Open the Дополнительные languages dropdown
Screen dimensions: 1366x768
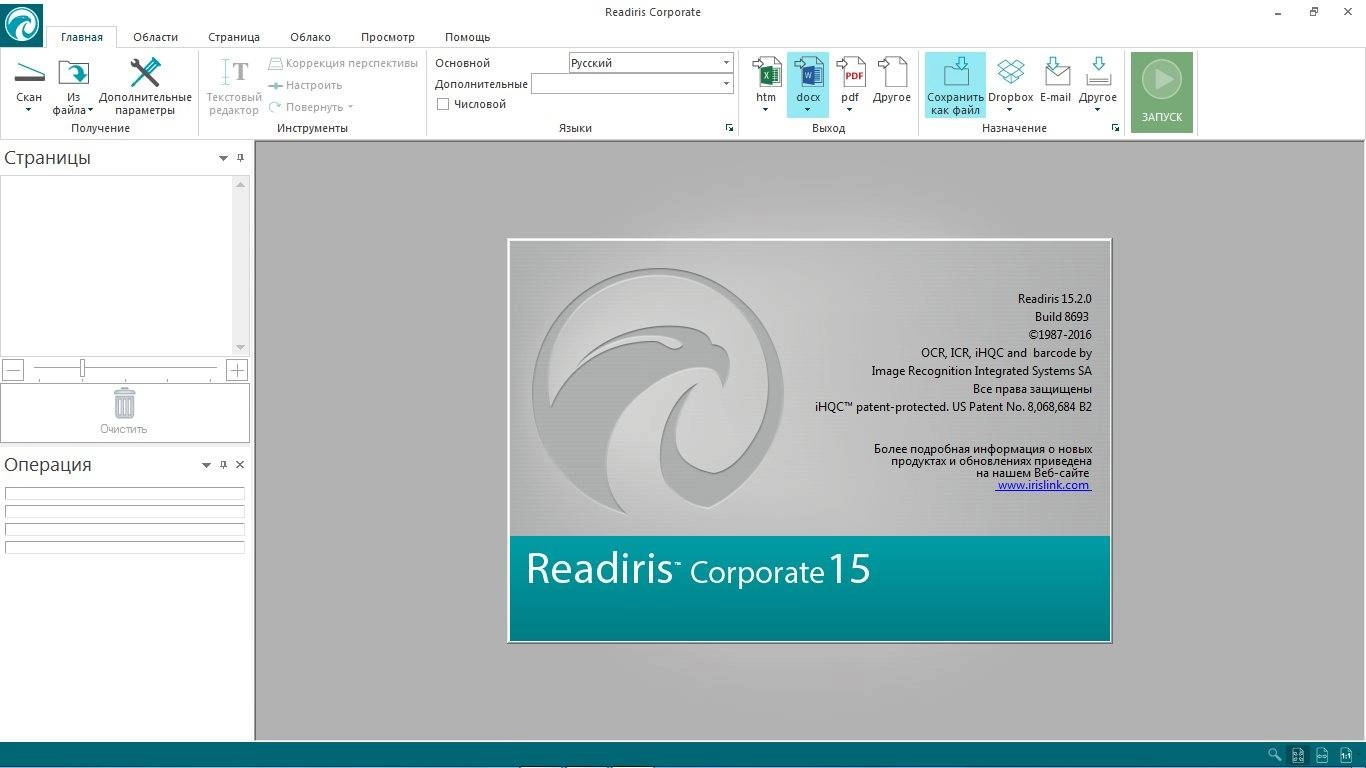coord(727,84)
